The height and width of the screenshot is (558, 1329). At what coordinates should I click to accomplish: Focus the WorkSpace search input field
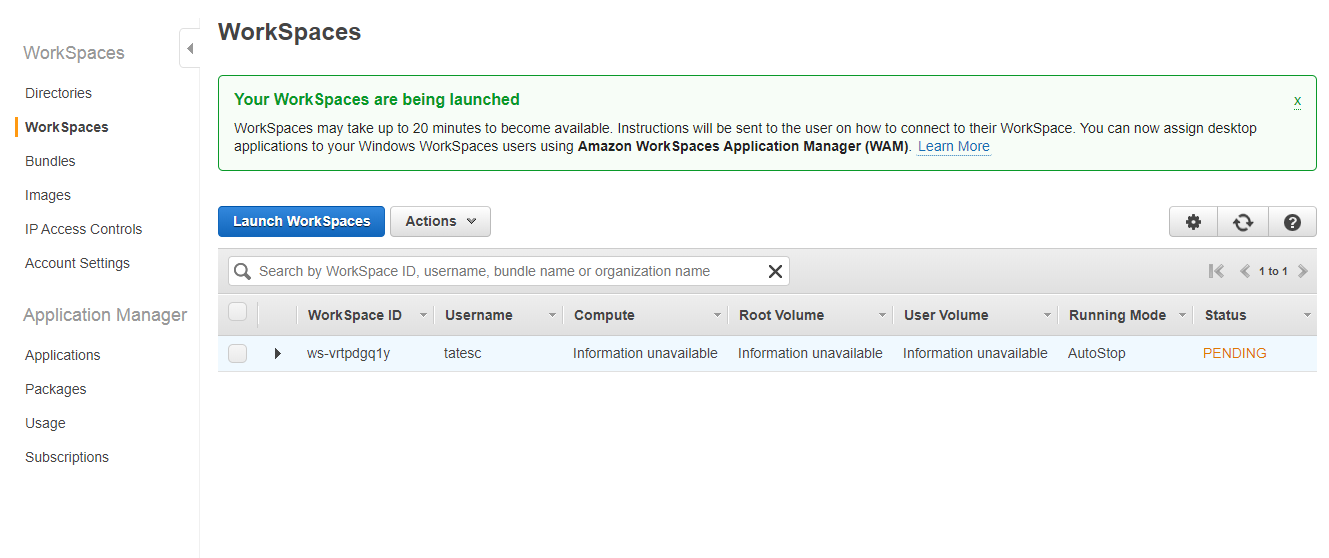point(505,271)
